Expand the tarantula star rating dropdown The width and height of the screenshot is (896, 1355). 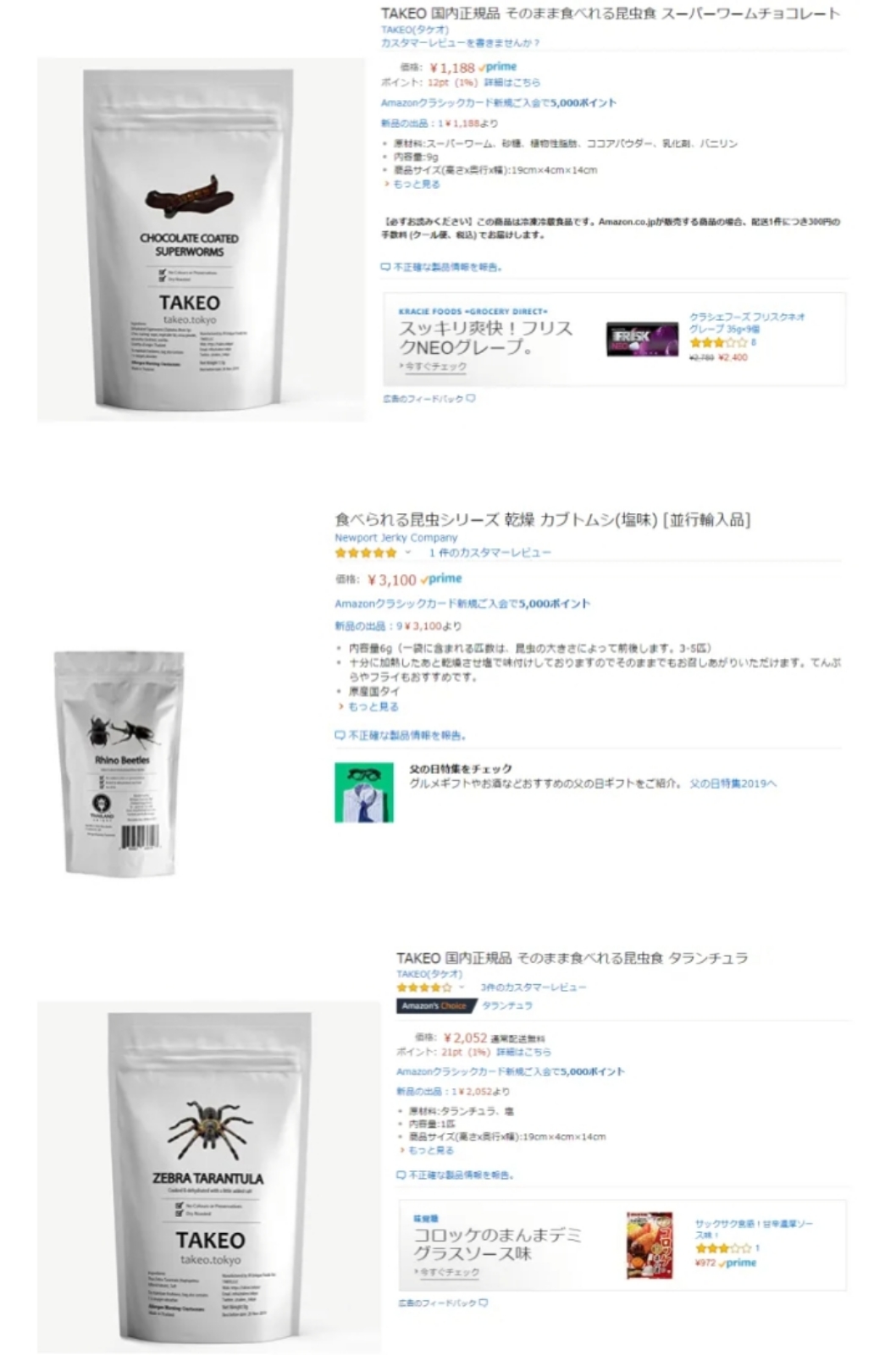click(462, 987)
